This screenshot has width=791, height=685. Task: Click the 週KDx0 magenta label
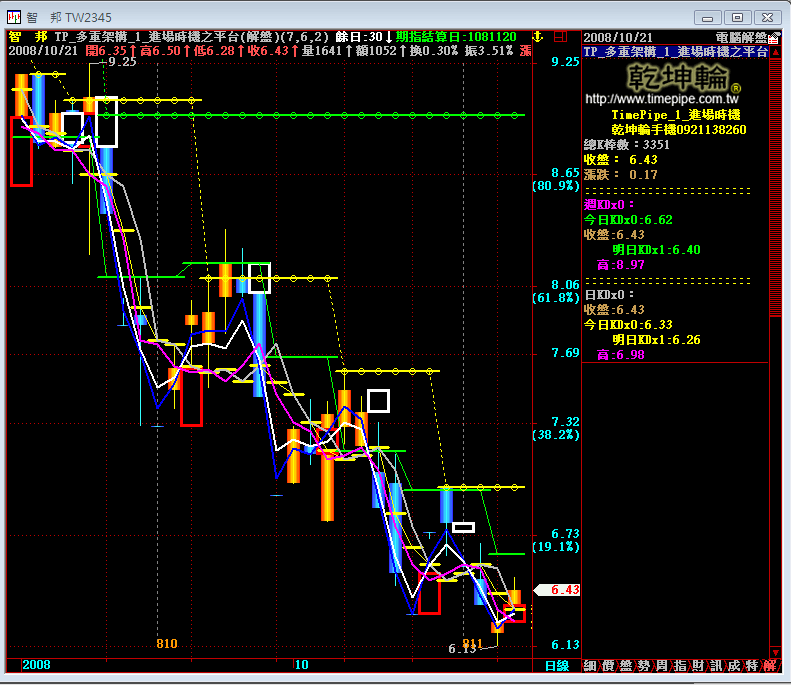pyautogui.click(x=609, y=205)
